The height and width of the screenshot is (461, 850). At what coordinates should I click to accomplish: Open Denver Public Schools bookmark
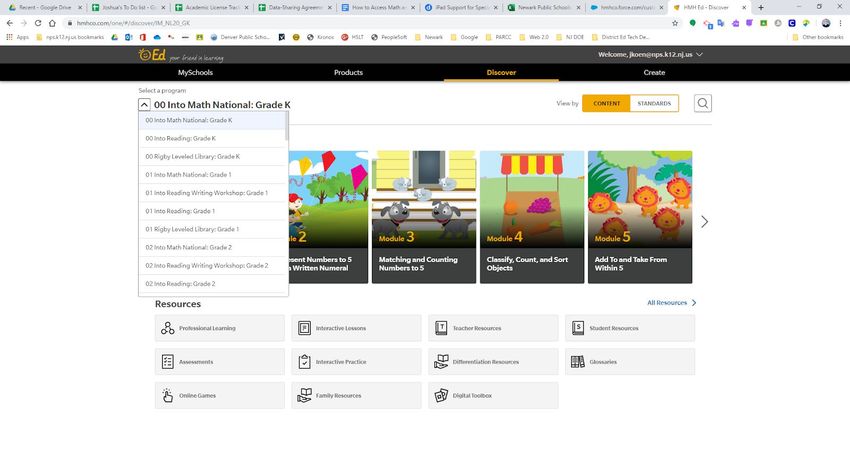pyautogui.click(x=240, y=37)
